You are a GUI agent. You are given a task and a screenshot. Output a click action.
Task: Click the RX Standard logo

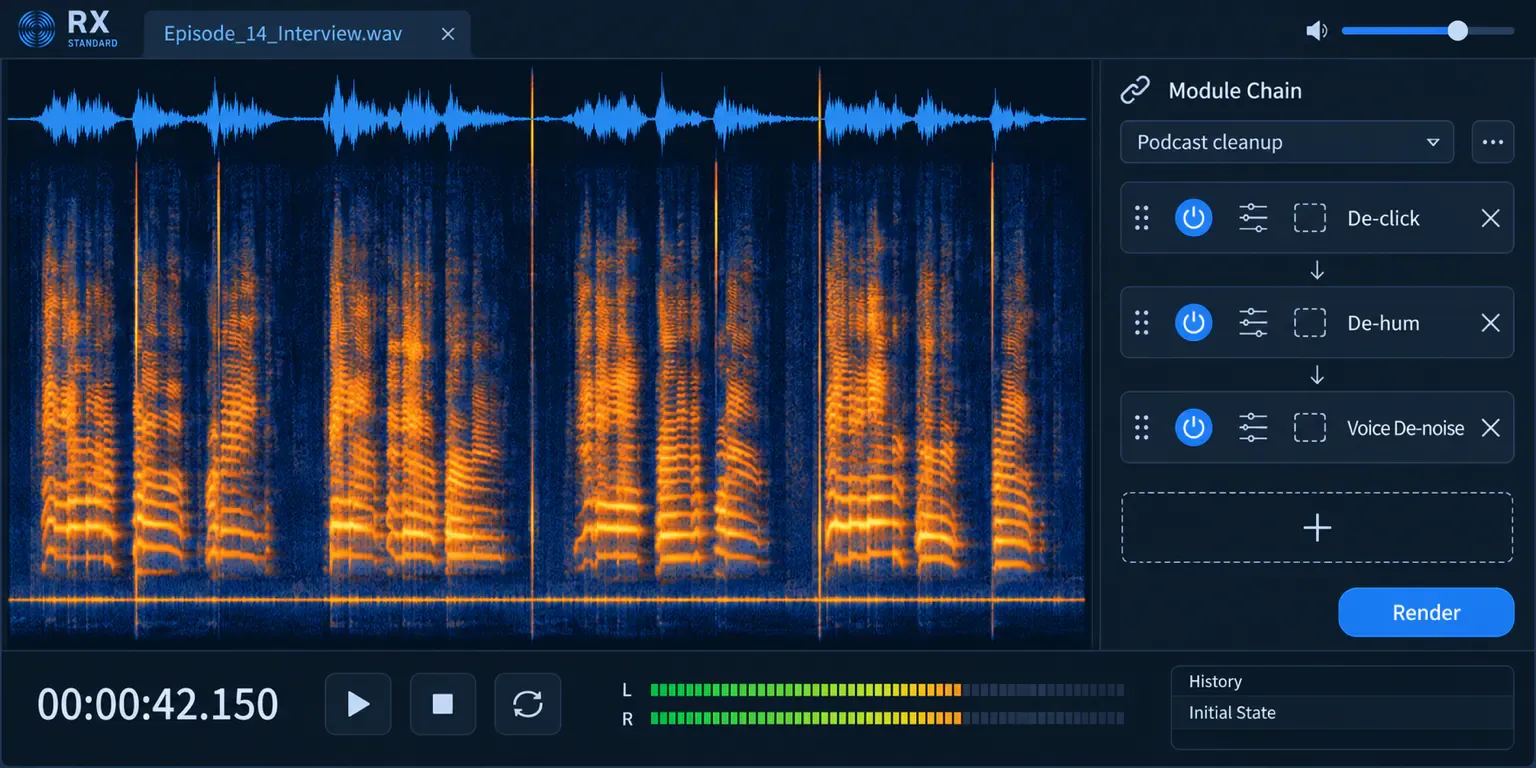click(x=68, y=30)
